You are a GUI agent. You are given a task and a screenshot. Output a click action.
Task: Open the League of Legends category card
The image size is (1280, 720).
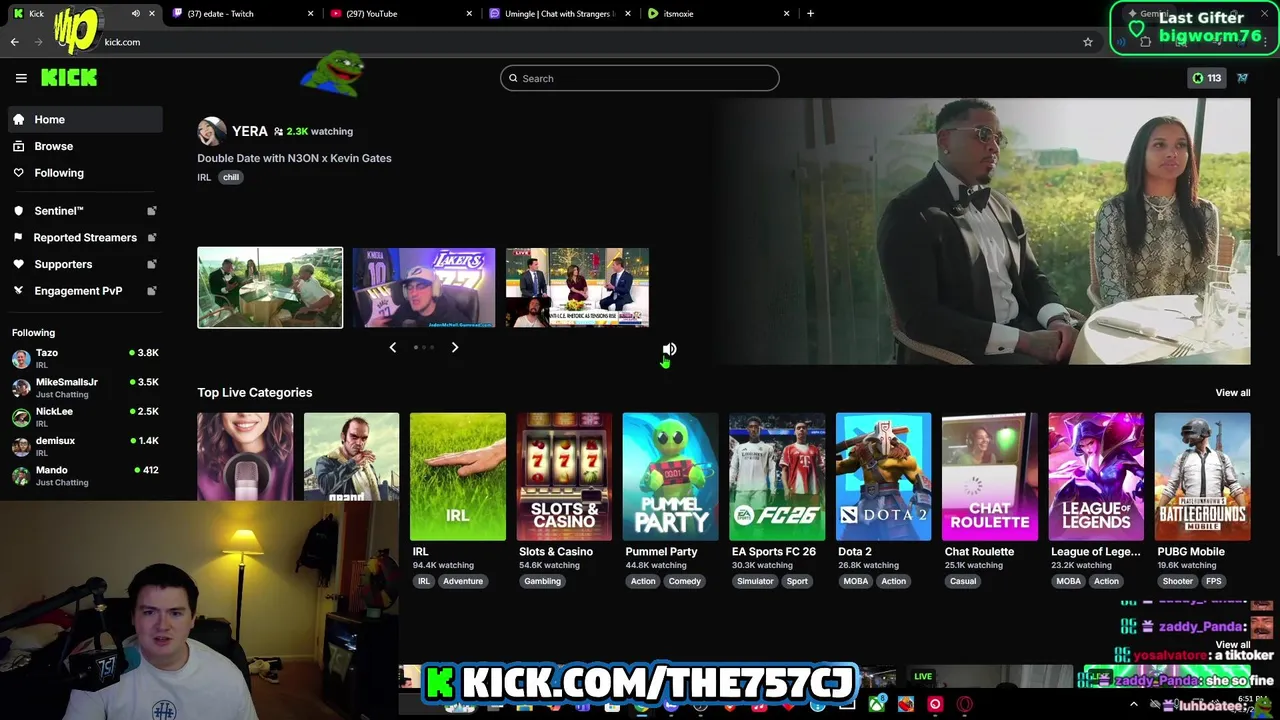click(1096, 477)
